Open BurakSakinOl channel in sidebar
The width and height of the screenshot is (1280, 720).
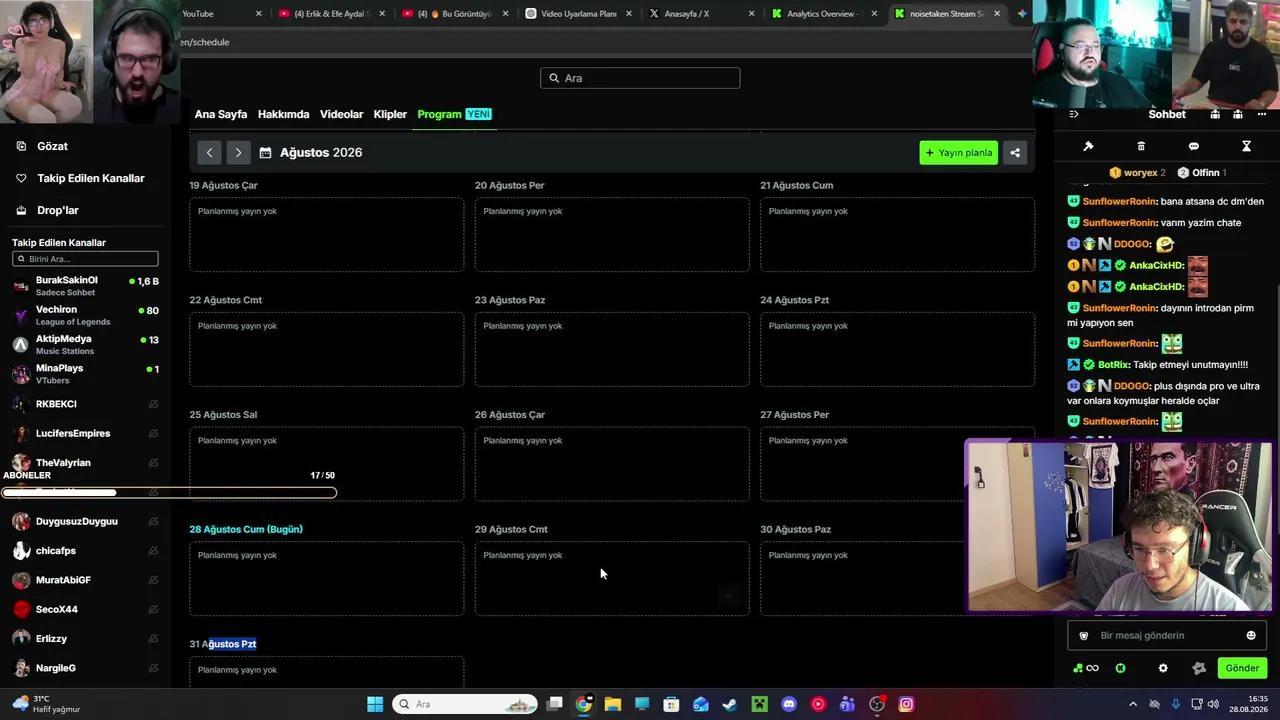click(85, 286)
